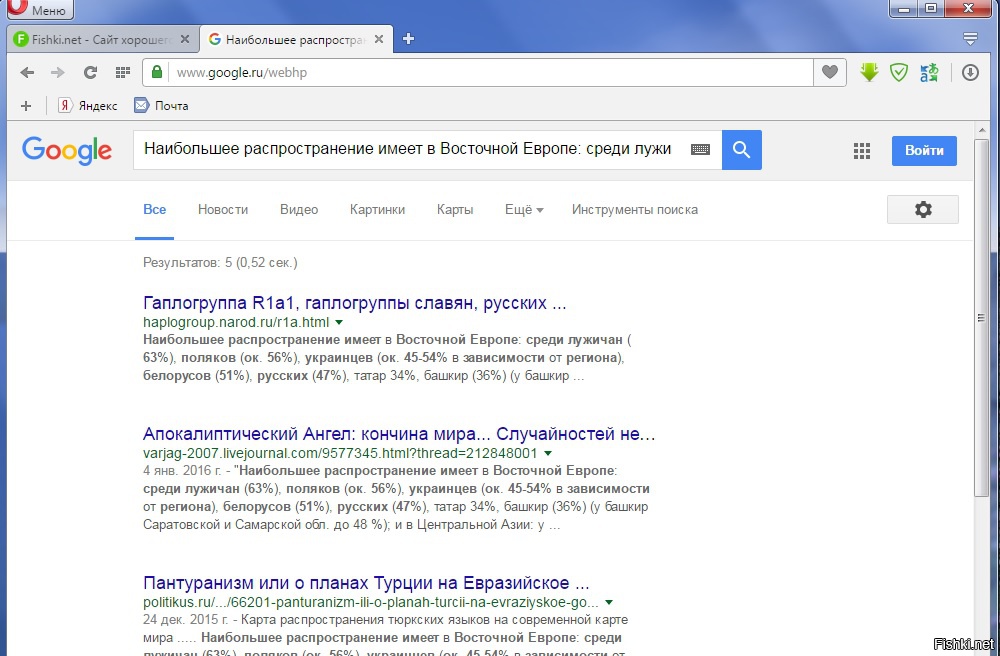Open the Google apps grid

tap(862, 150)
